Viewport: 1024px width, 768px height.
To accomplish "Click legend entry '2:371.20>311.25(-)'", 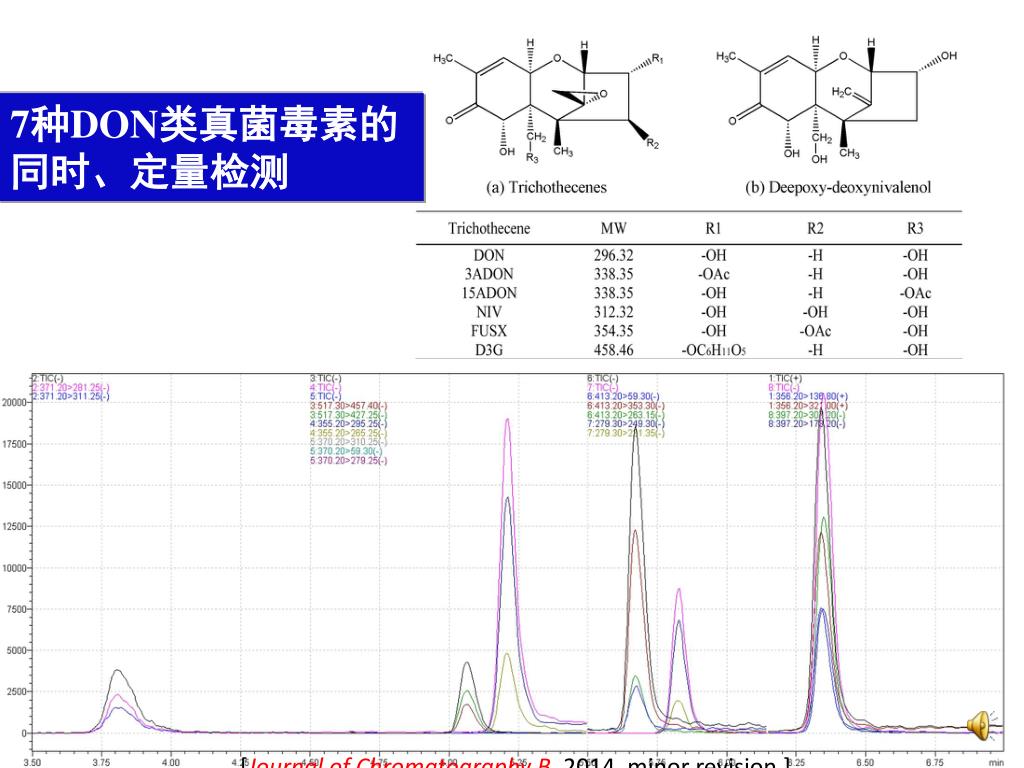I will coord(71,396).
